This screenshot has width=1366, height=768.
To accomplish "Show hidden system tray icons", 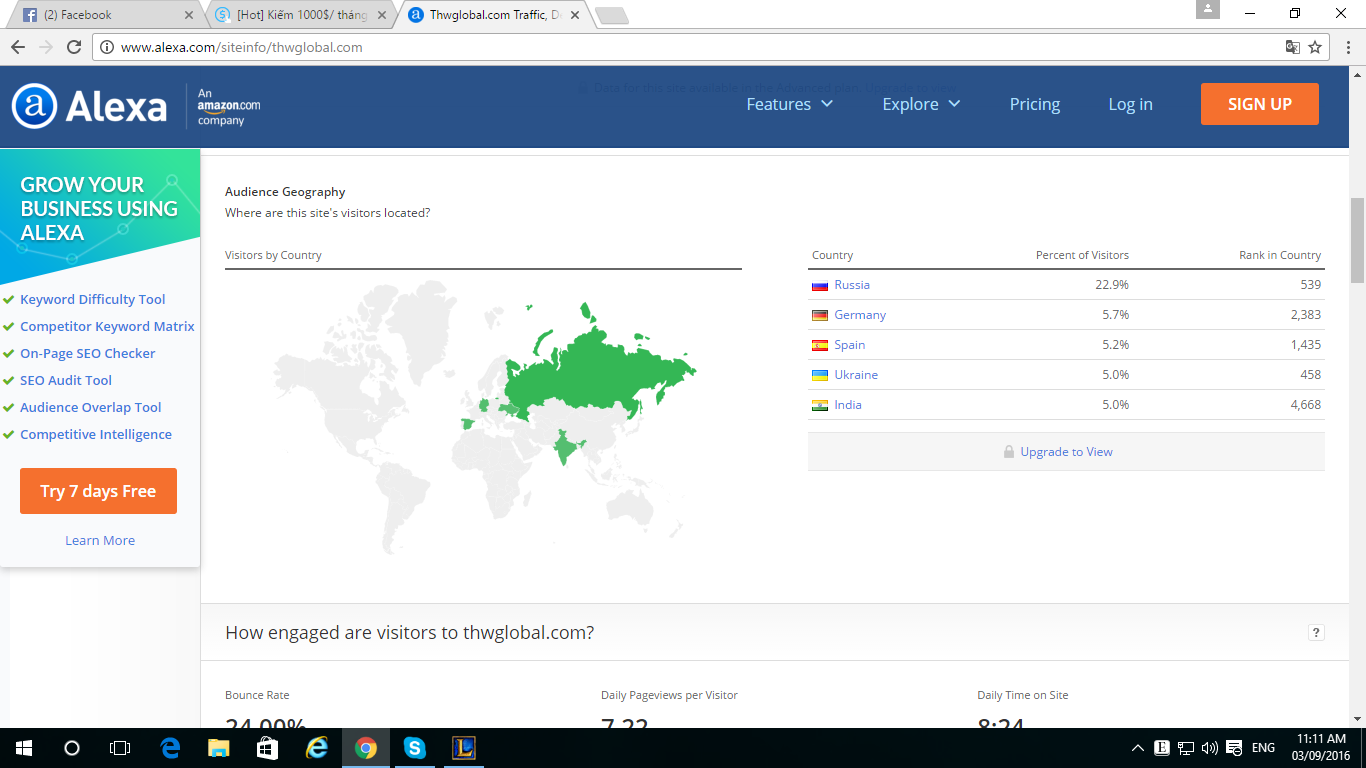I will click(1138, 748).
